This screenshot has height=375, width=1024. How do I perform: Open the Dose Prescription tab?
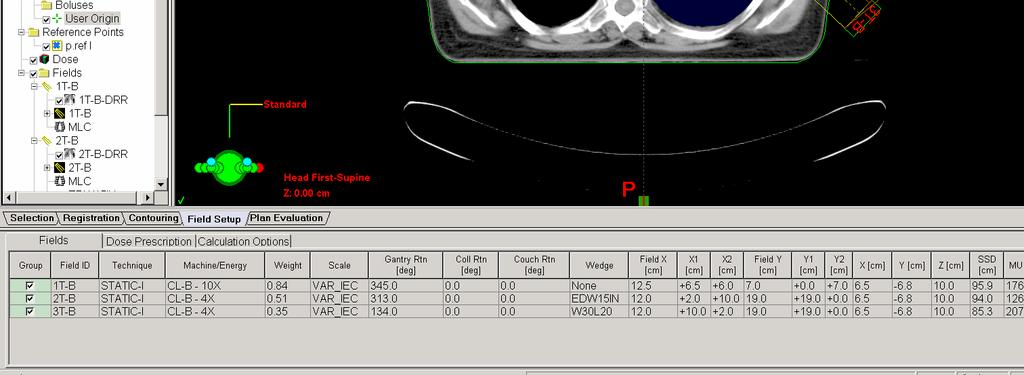(149, 241)
